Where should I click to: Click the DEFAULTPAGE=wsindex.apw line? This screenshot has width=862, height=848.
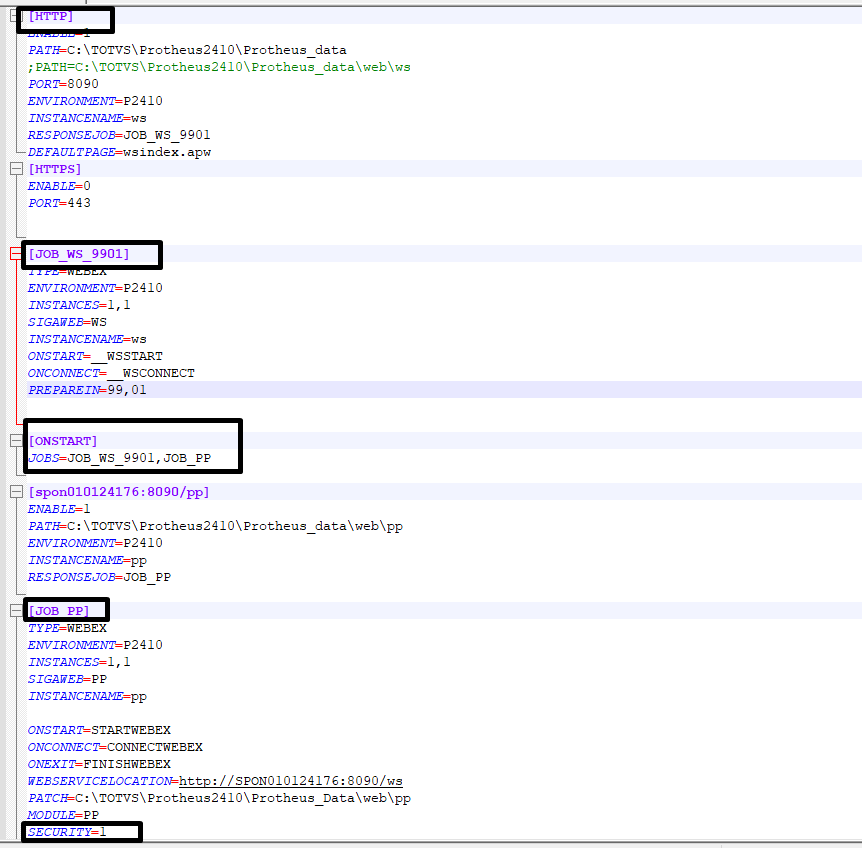(x=119, y=152)
